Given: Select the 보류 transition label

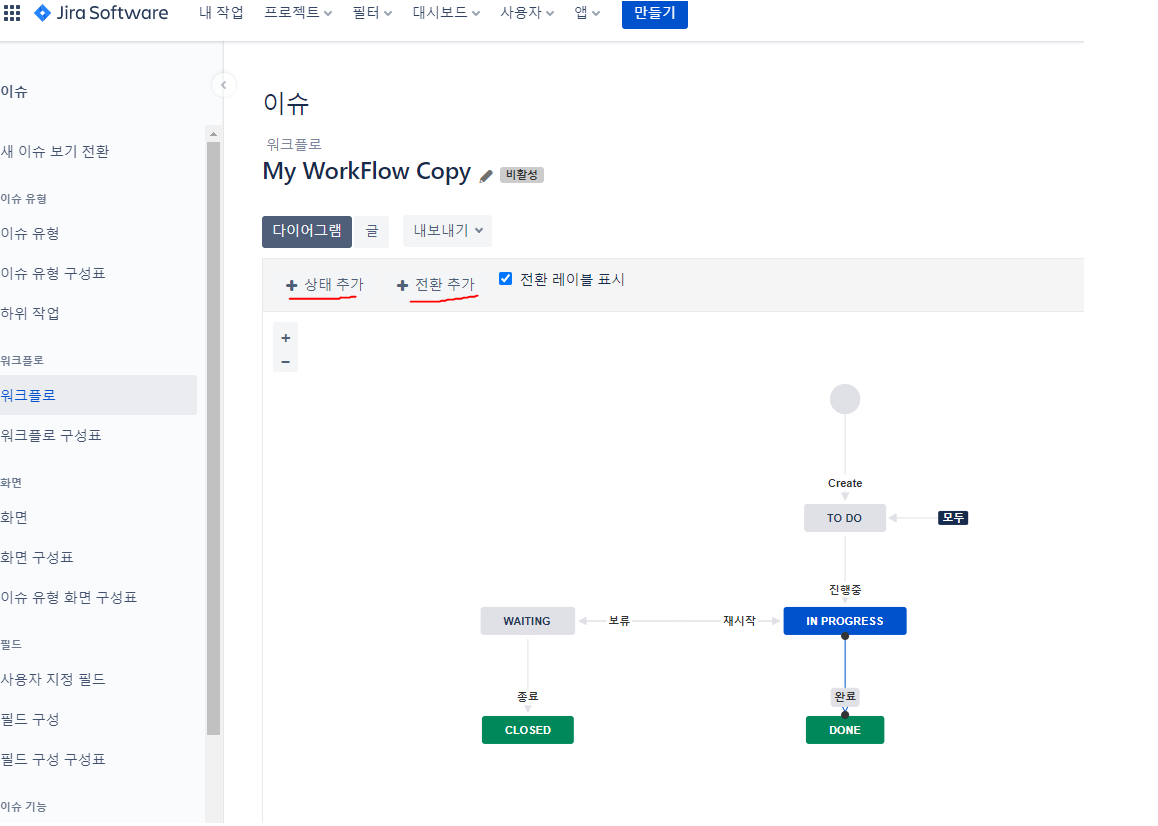Looking at the screenshot, I should (x=619, y=621).
